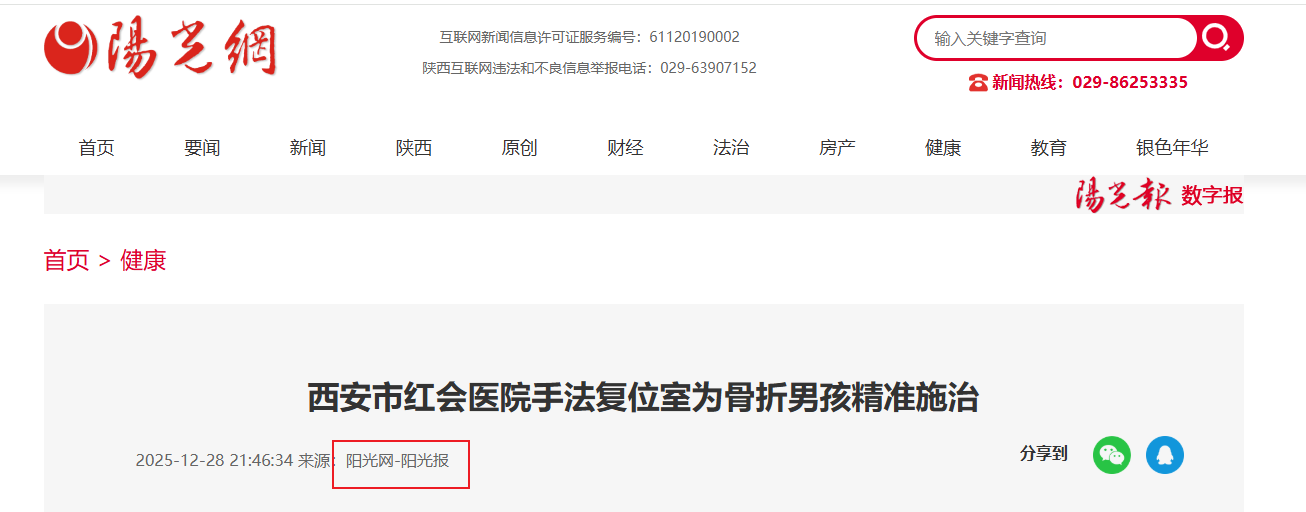The height and width of the screenshot is (512, 1306).
Task: Click the 阳光网 site logo
Action: click(160, 49)
